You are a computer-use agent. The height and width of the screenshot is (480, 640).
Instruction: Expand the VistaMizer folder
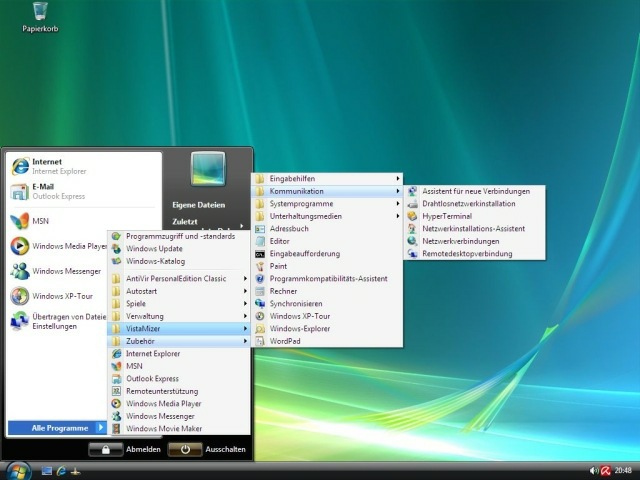coord(179,329)
